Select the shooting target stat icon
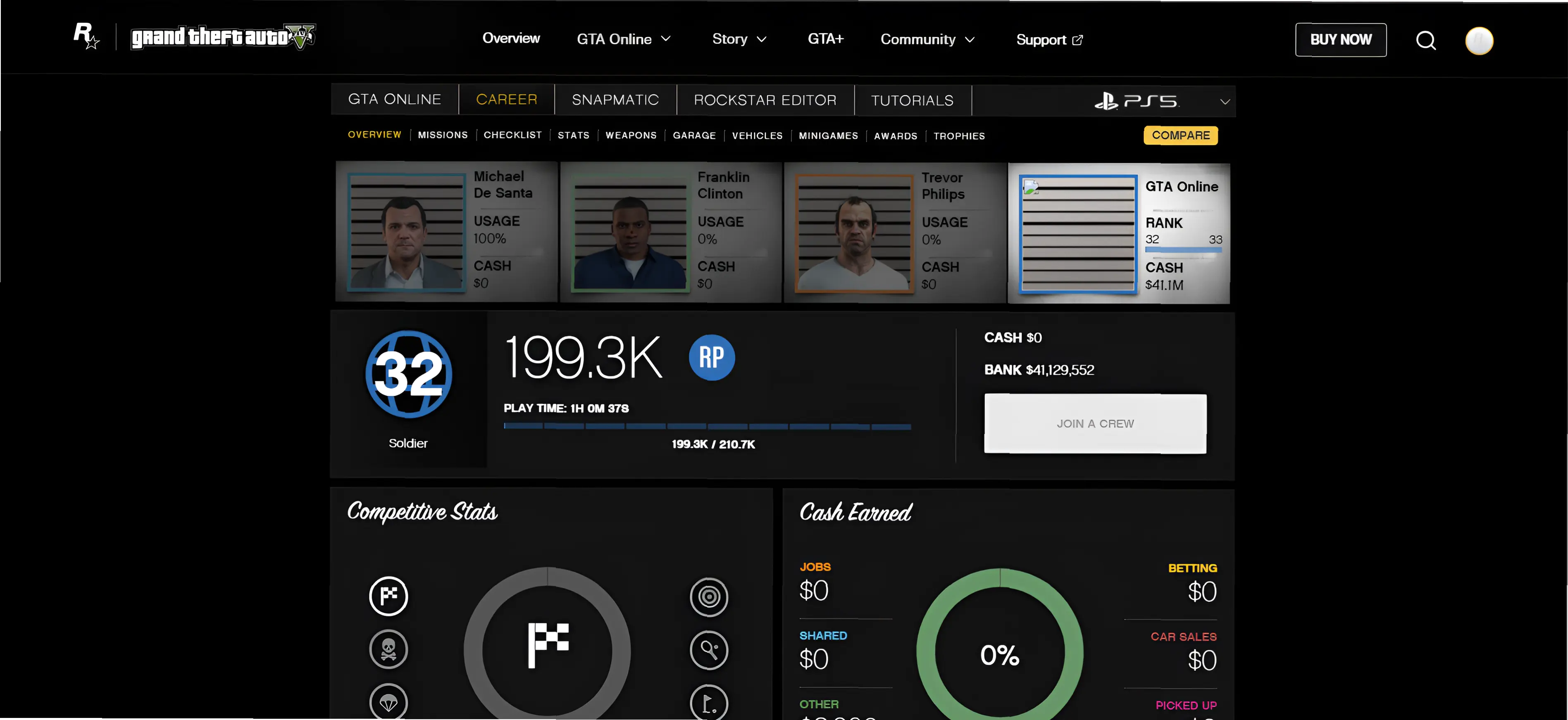The height and width of the screenshot is (720, 1568). click(x=708, y=596)
